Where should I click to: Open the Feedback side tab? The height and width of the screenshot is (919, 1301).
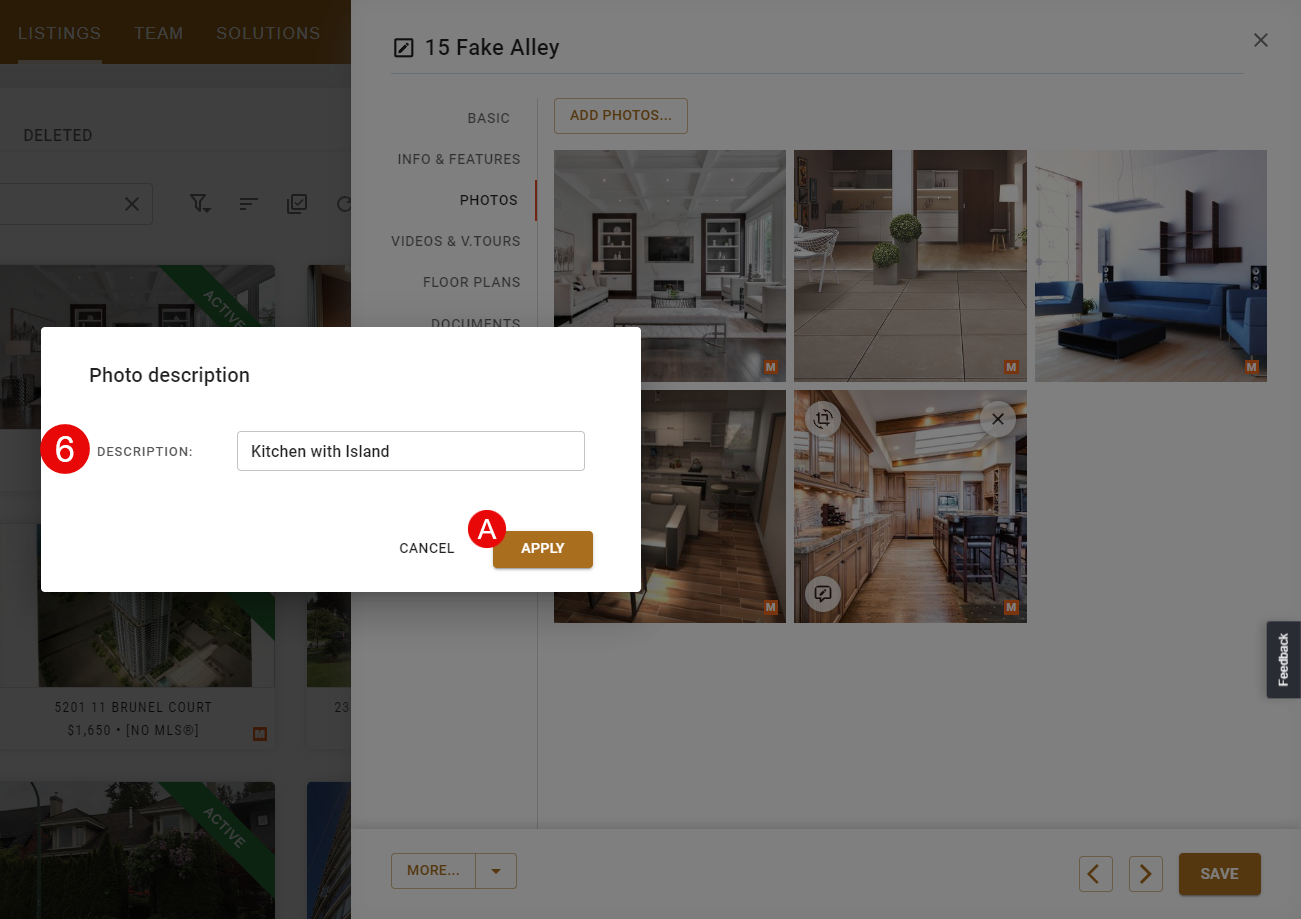tap(1284, 660)
